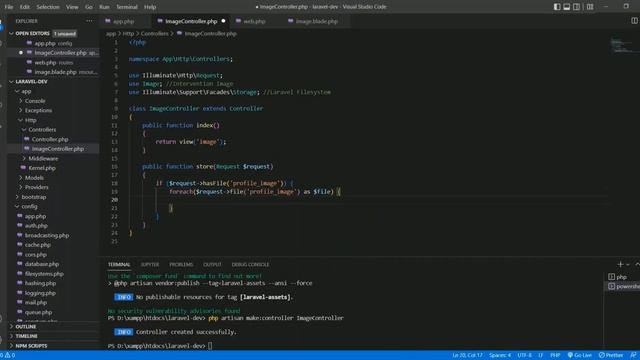Switch to DEBUG CONSOLE panel tab

[x=250, y=264]
